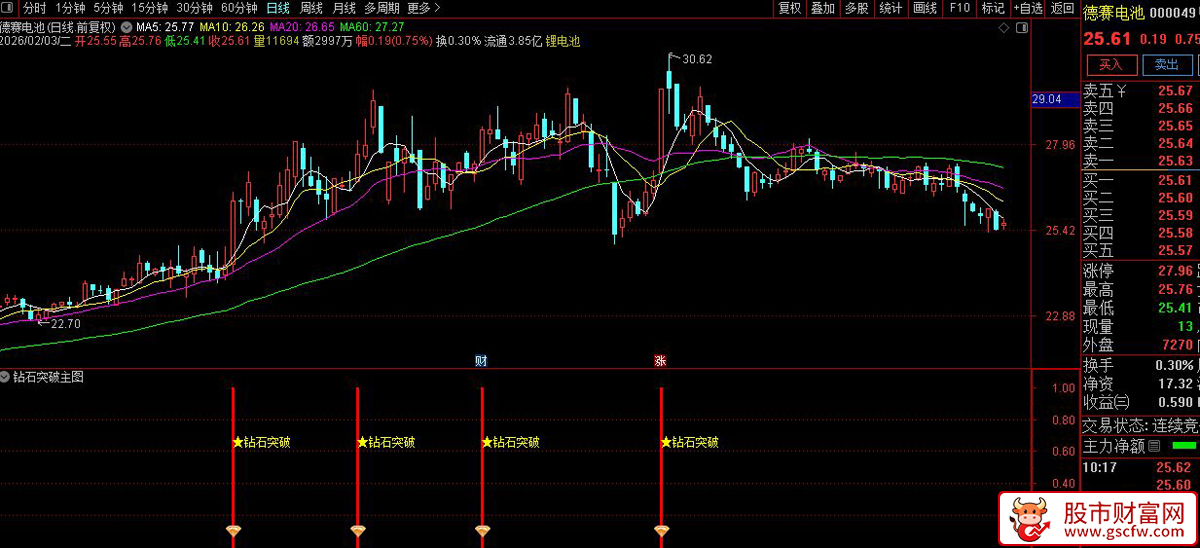Click the 22.70 low price marker
The height and width of the screenshot is (548, 1200).
coord(66,323)
